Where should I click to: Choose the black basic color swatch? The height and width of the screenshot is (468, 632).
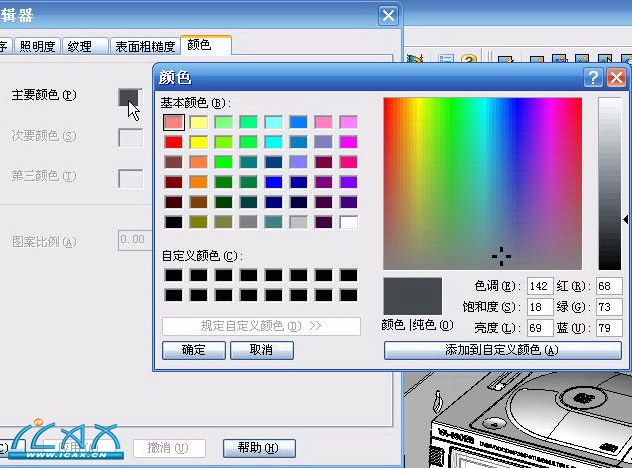[174, 222]
